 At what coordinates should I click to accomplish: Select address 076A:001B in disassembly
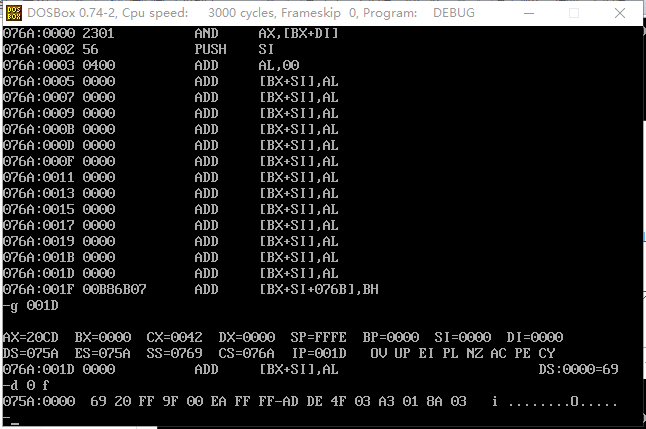click(39, 258)
